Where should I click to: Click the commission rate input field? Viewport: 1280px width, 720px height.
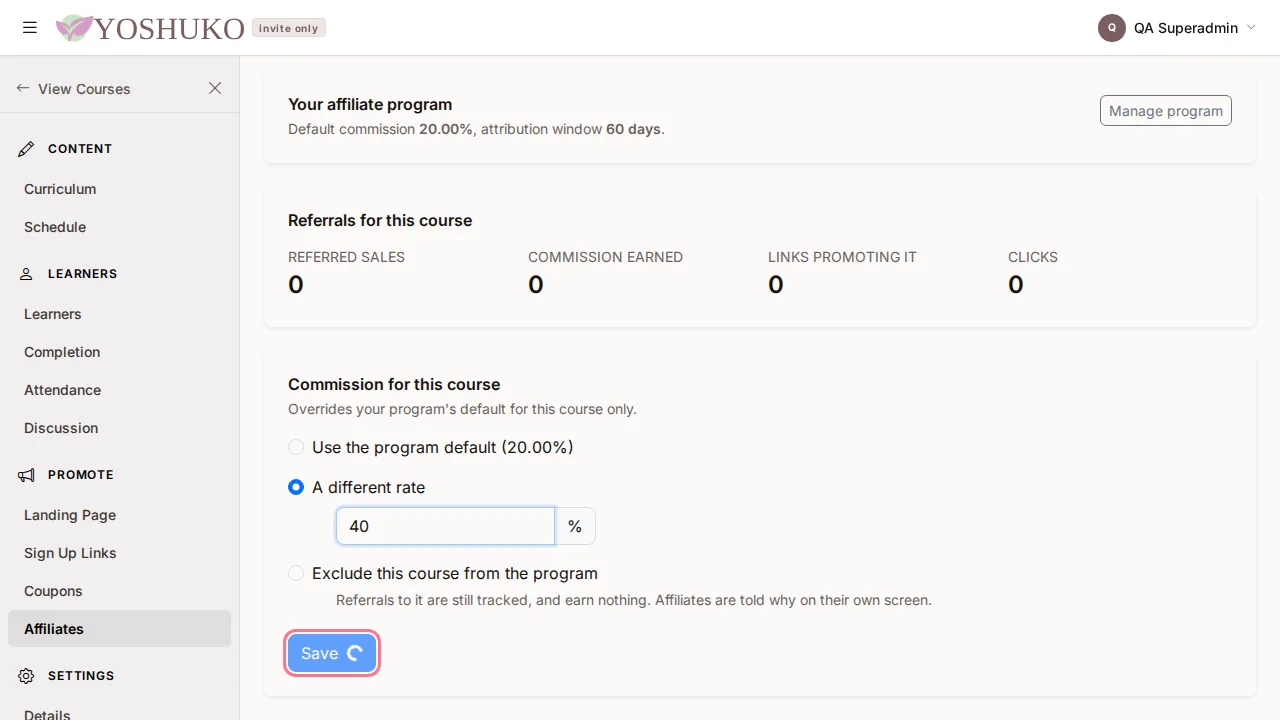click(x=445, y=526)
